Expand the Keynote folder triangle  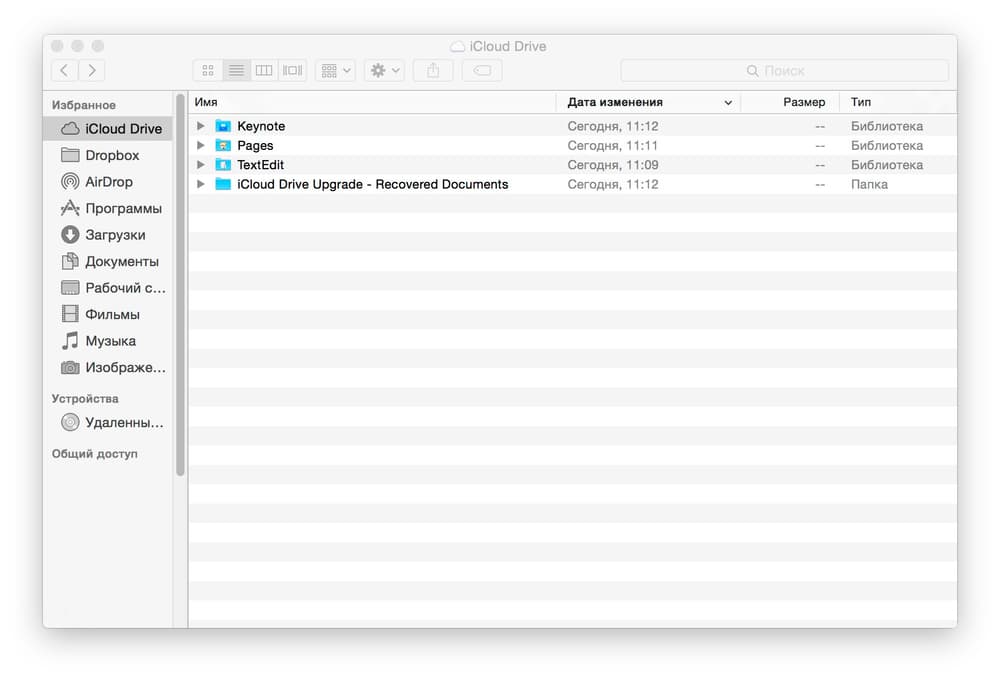tap(200, 126)
